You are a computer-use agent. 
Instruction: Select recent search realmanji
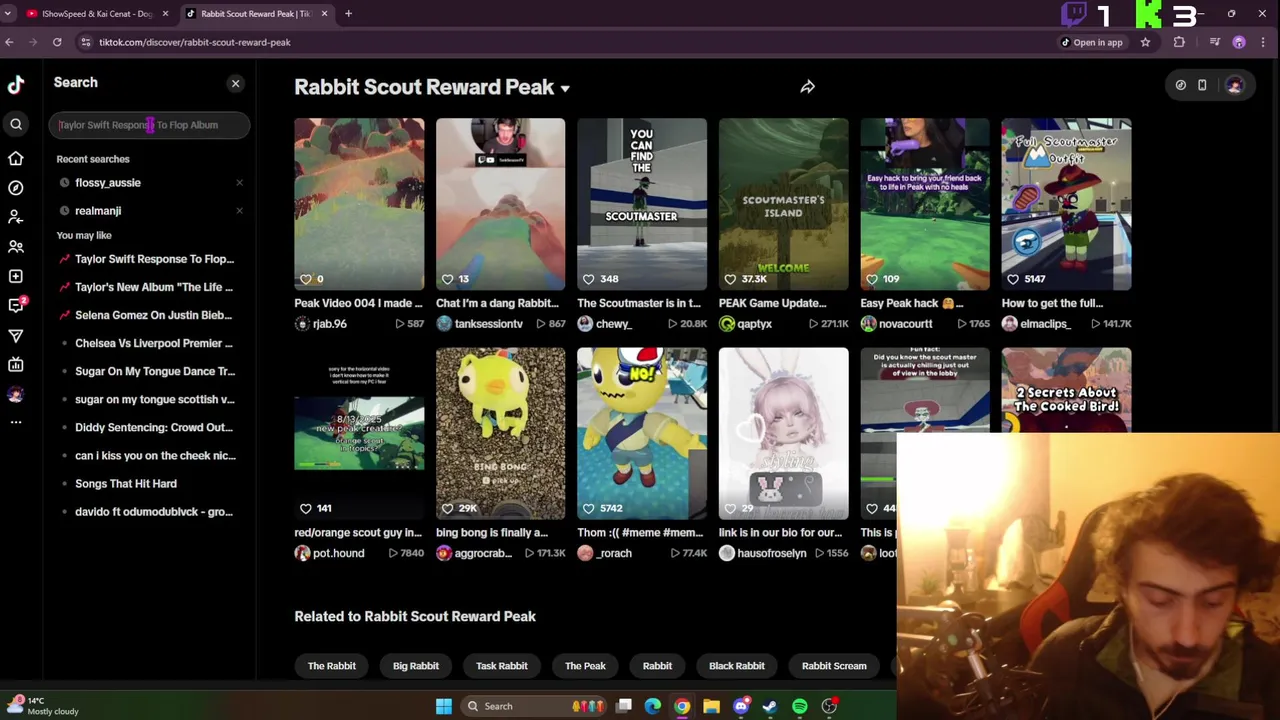click(98, 211)
